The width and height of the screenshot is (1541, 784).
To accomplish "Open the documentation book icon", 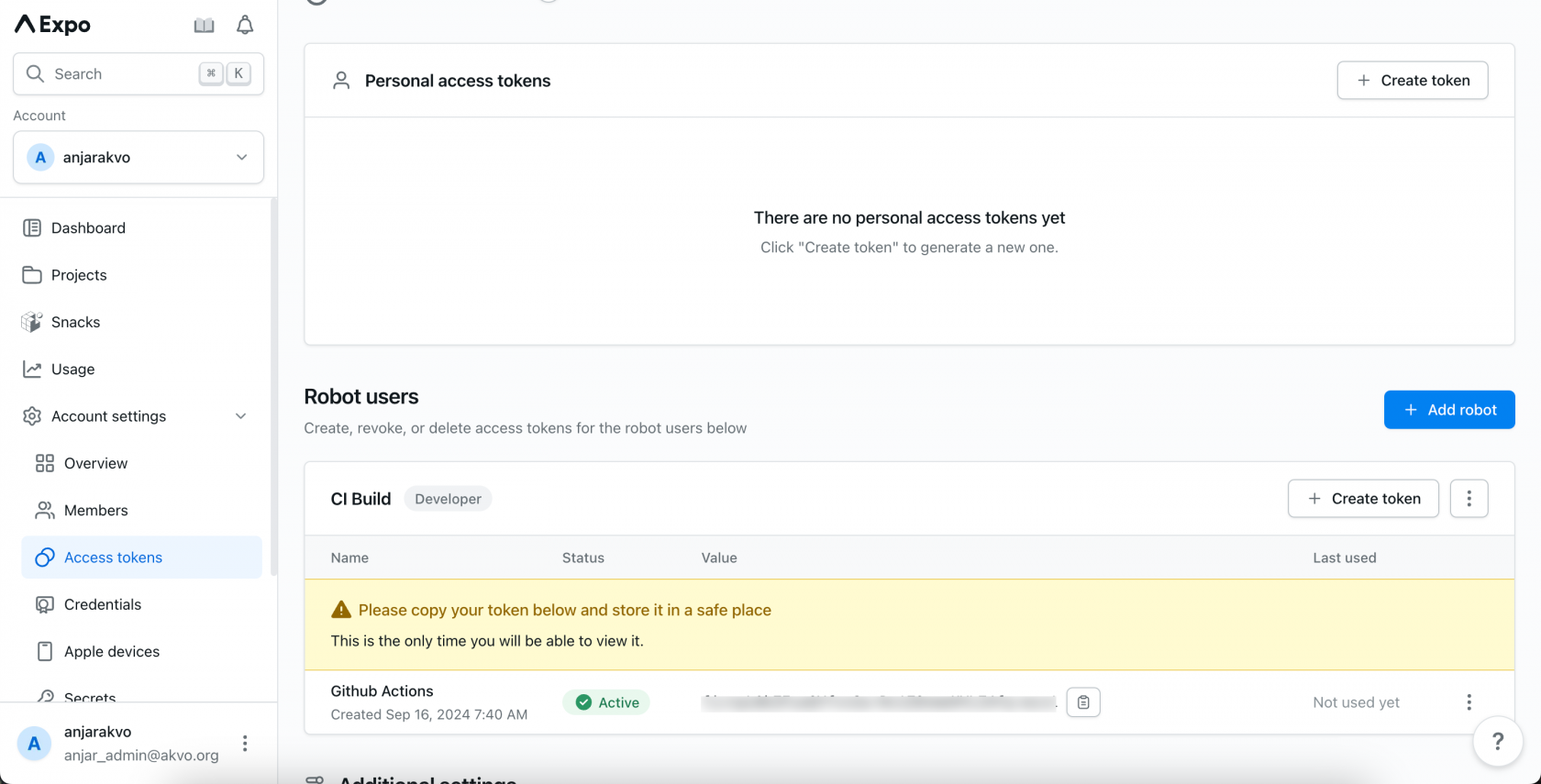I will pyautogui.click(x=204, y=26).
